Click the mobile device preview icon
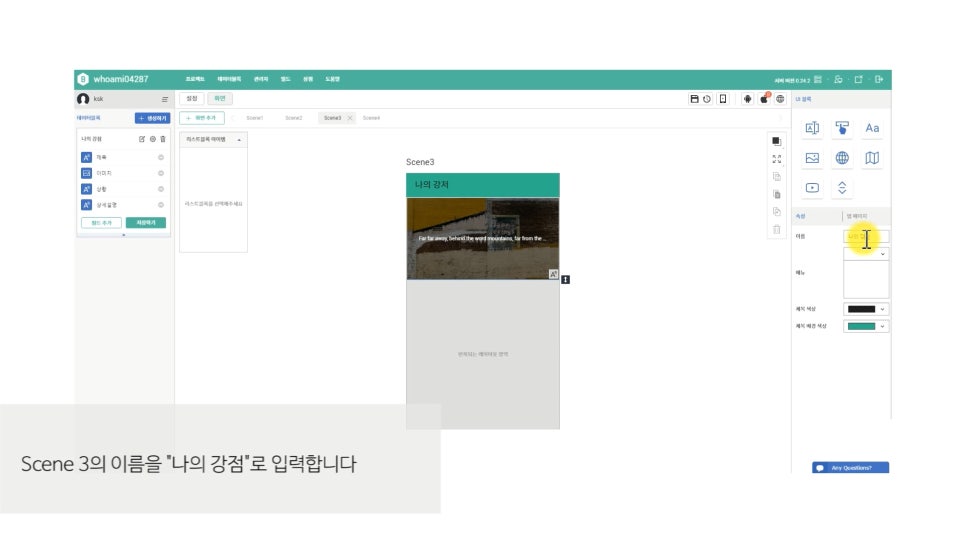Screen dimensions: 966x543 coord(723,99)
